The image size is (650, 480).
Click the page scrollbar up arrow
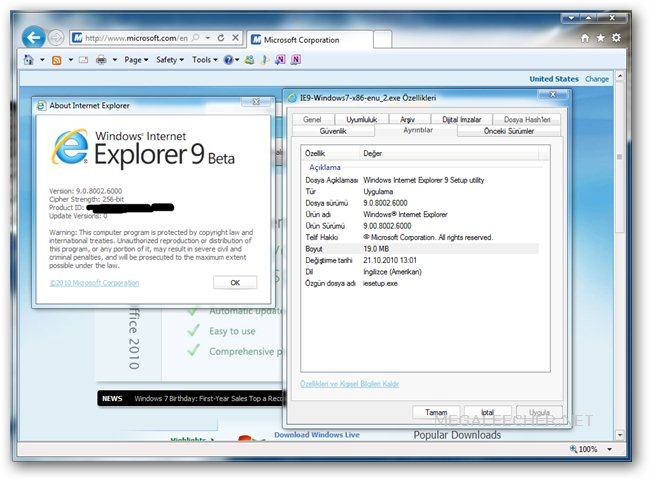tap(620, 76)
